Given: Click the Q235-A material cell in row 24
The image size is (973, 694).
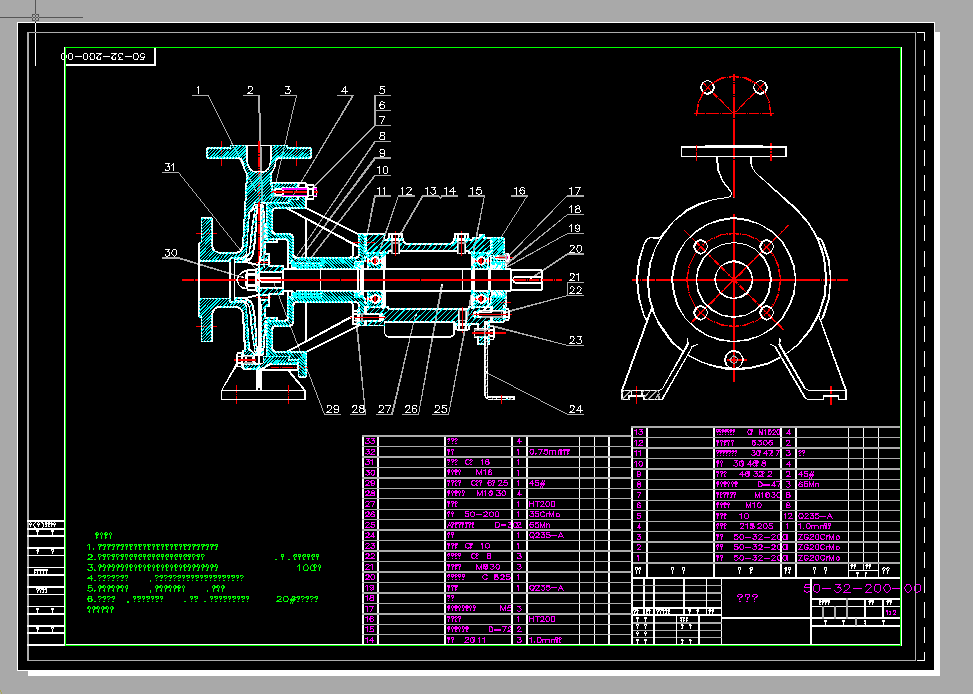Looking at the screenshot, I should tap(546, 536).
